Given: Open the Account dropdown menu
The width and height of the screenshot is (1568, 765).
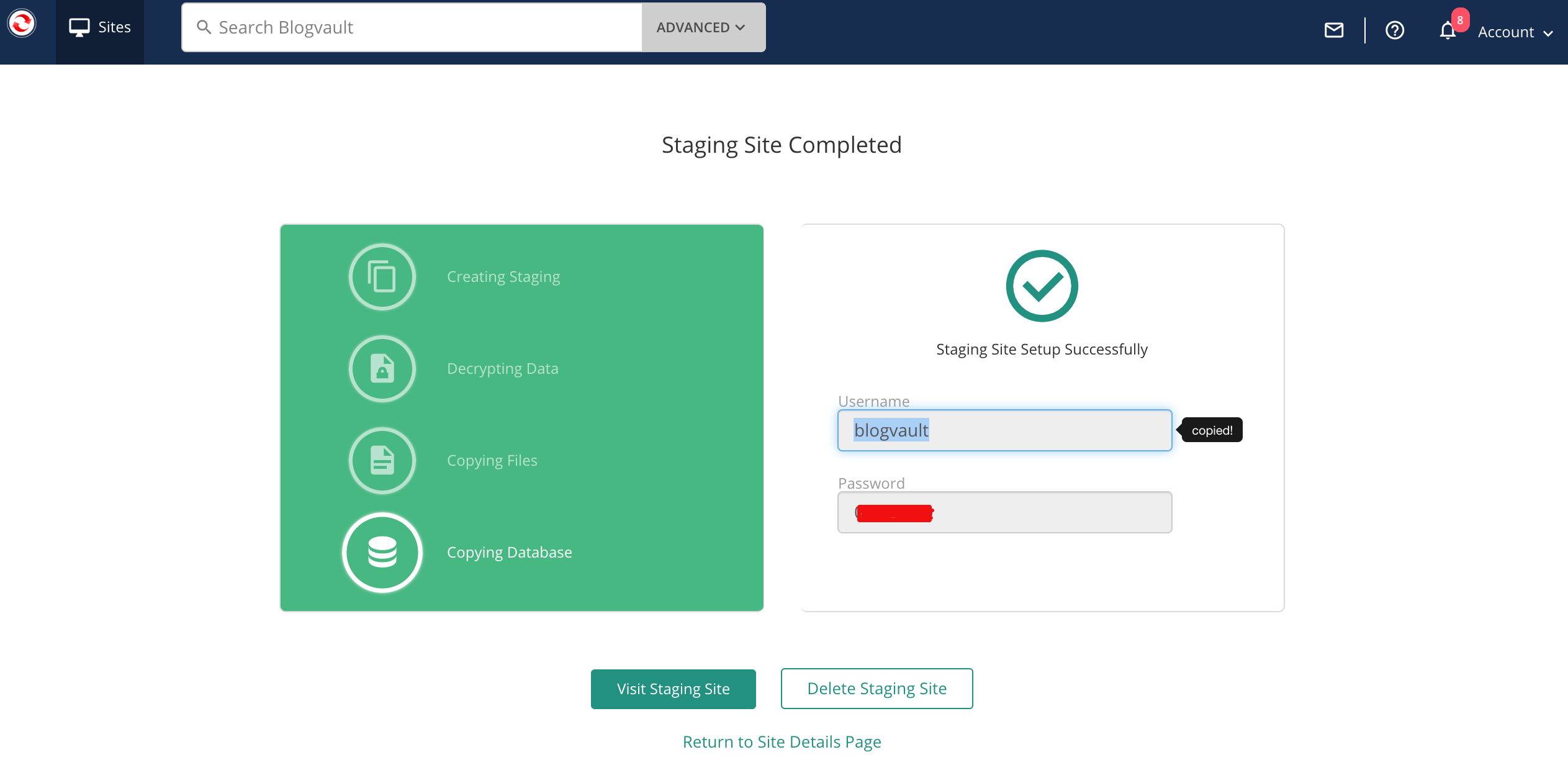Looking at the screenshot, I should [1515, 32].
